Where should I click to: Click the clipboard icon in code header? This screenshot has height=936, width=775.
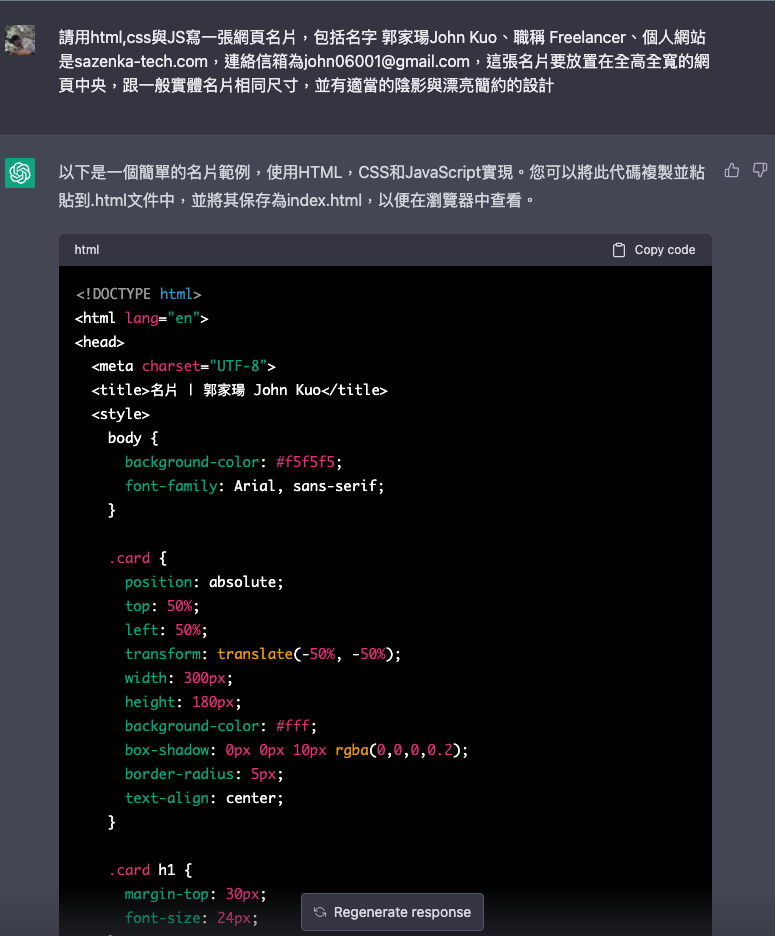click(619, 250)
